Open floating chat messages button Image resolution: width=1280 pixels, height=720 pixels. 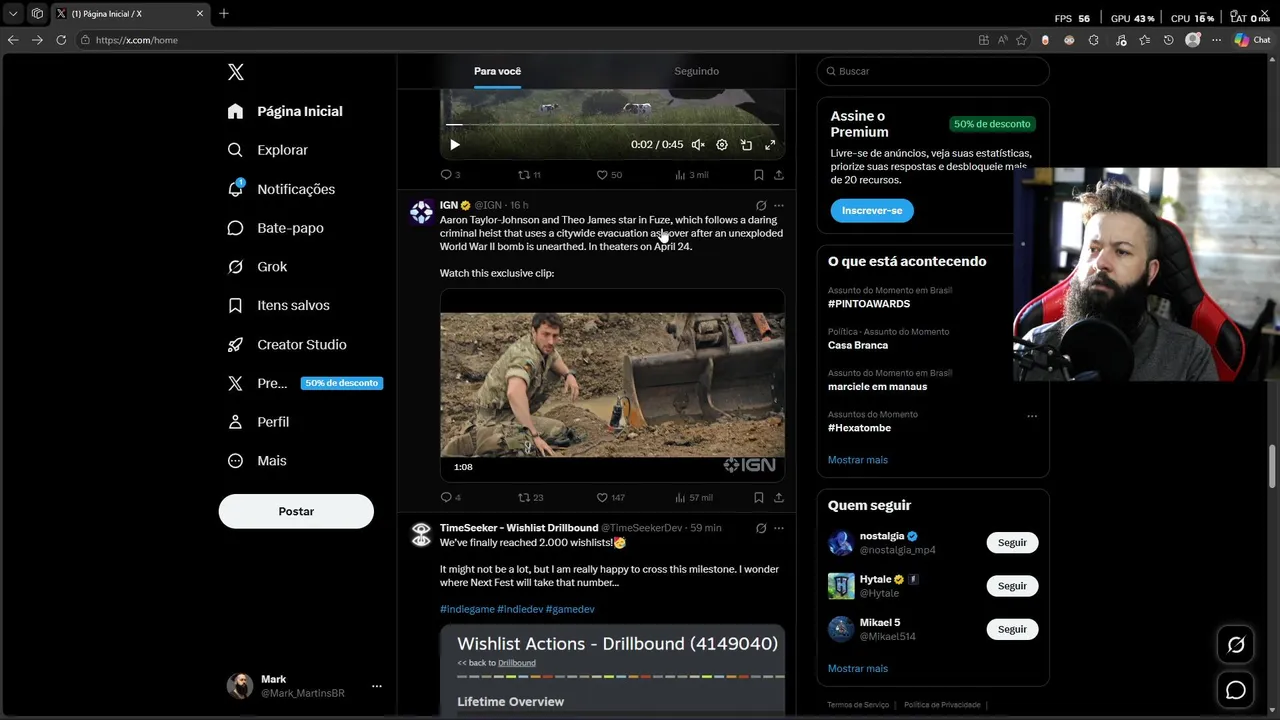(1236, 690)
